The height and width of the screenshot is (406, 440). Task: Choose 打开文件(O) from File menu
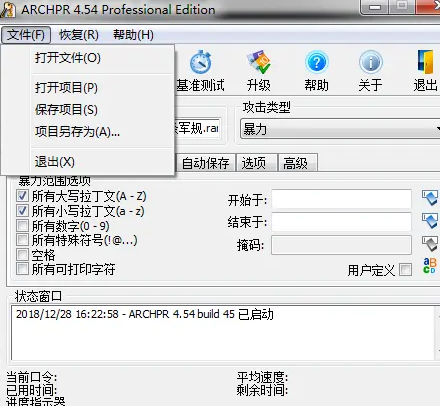point(102,58)
